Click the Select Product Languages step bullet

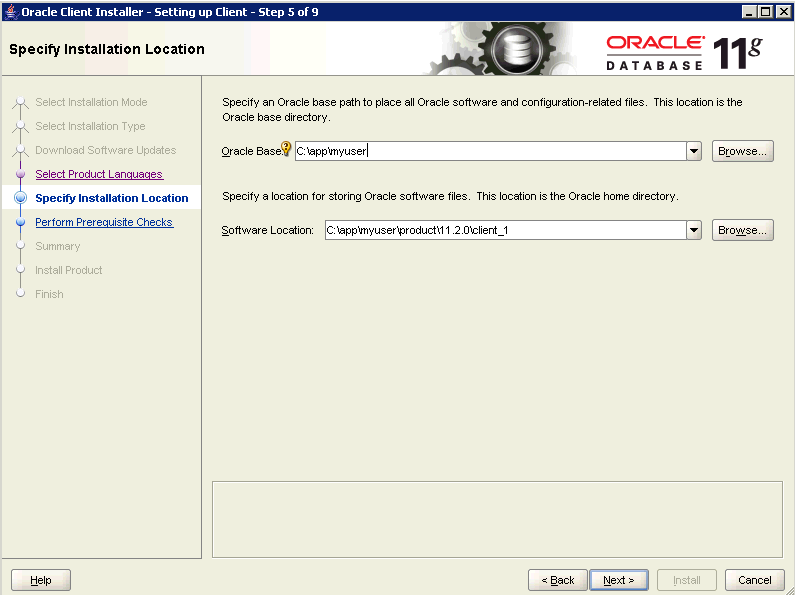[19, 174]
